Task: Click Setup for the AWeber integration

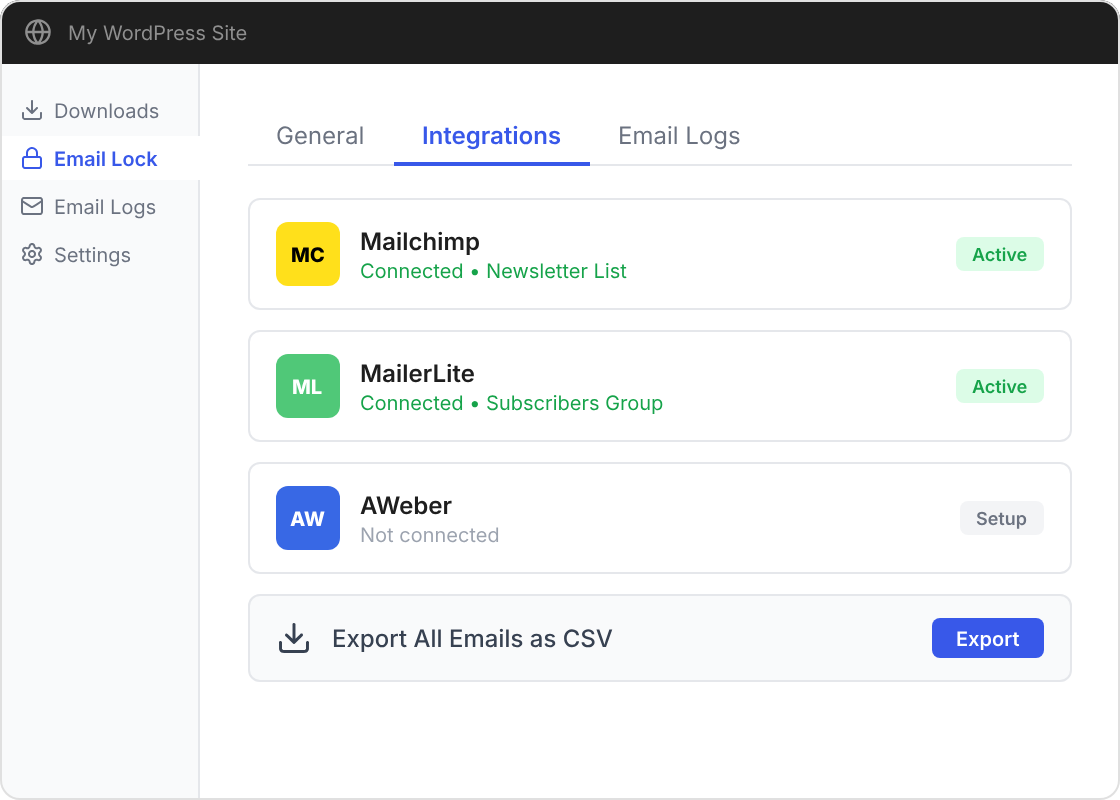Action: pyautogui.click(x=1001, y=518)
